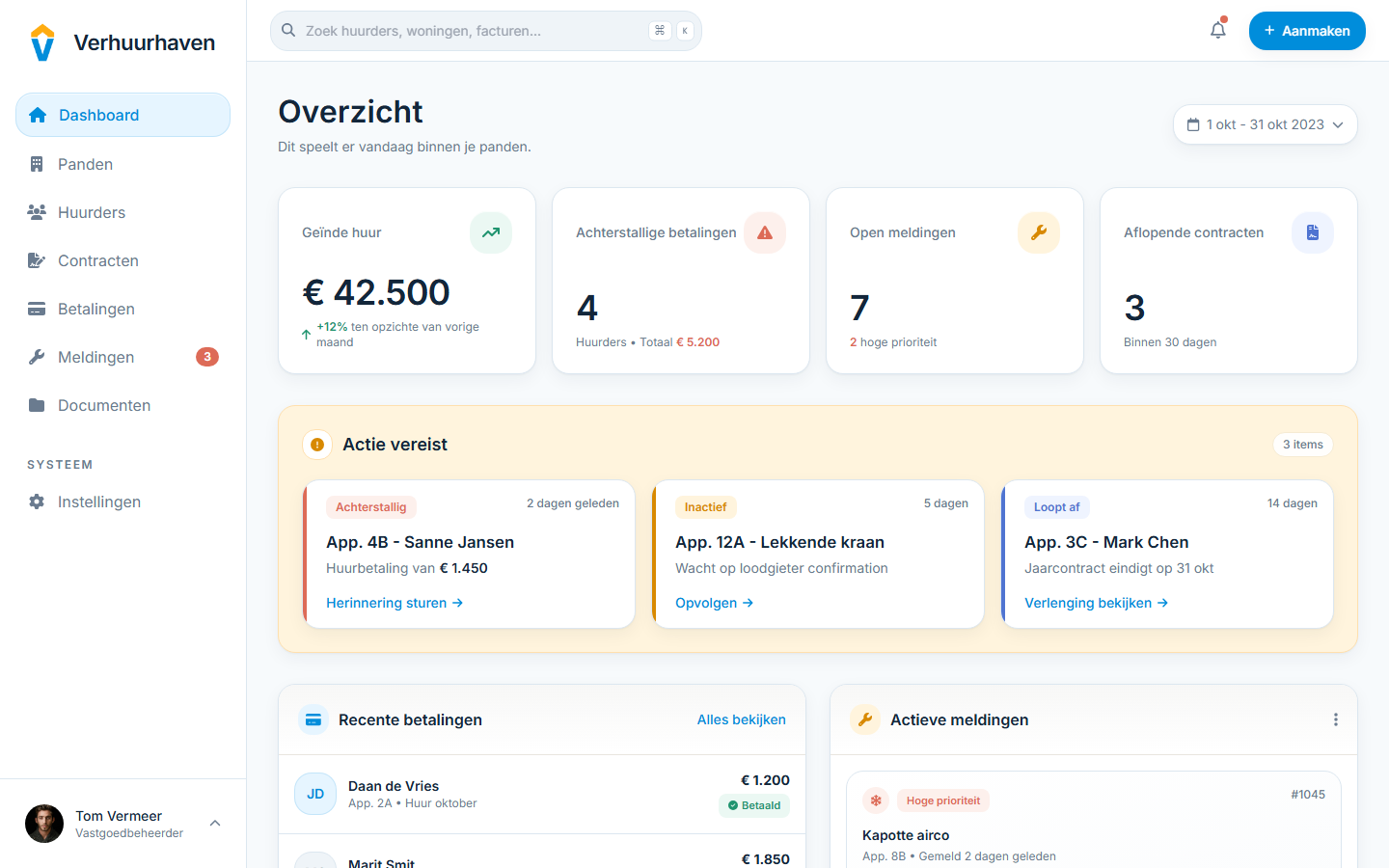Open the Actieve meldingen options menu

[x=1336, y=719]
